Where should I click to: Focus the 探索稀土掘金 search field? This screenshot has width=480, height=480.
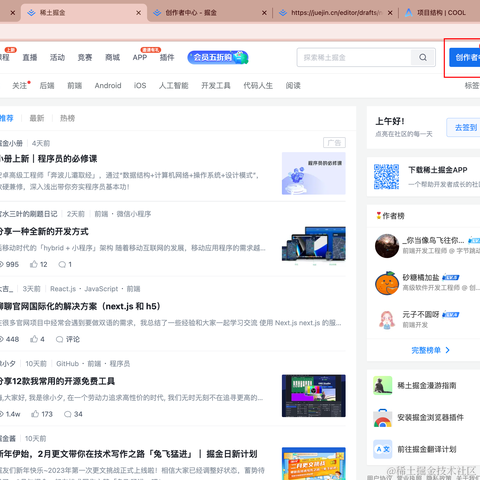354,57
